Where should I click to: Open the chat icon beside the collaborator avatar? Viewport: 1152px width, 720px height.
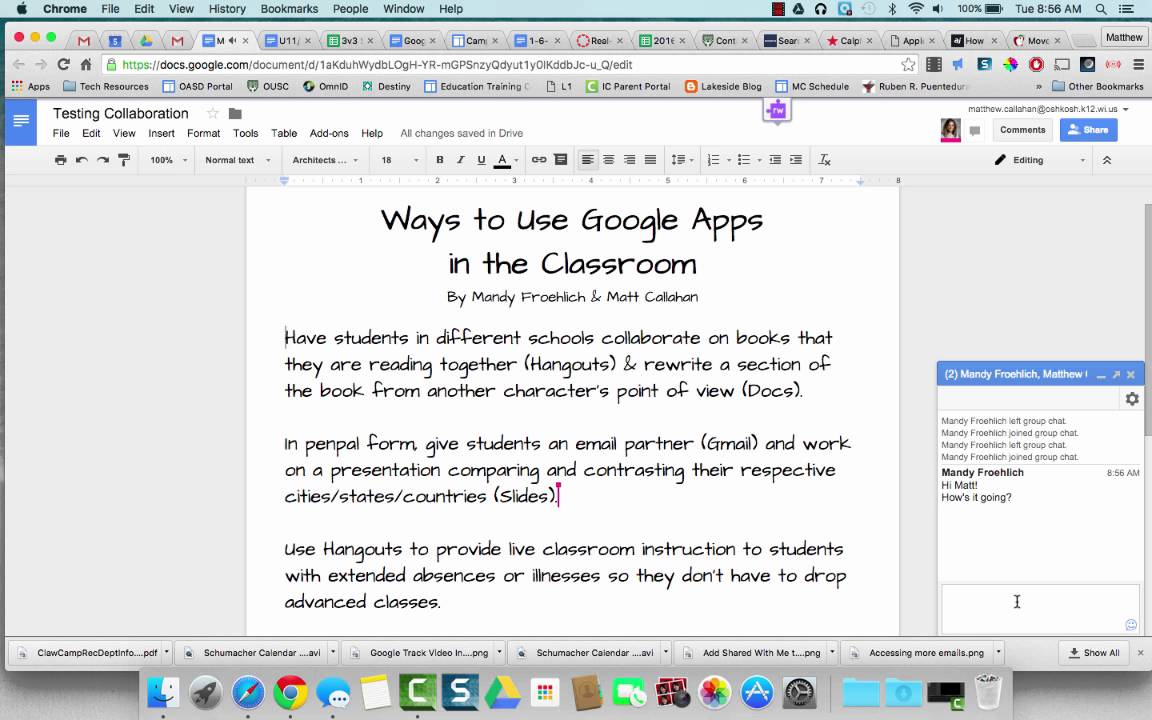(975, 131)
